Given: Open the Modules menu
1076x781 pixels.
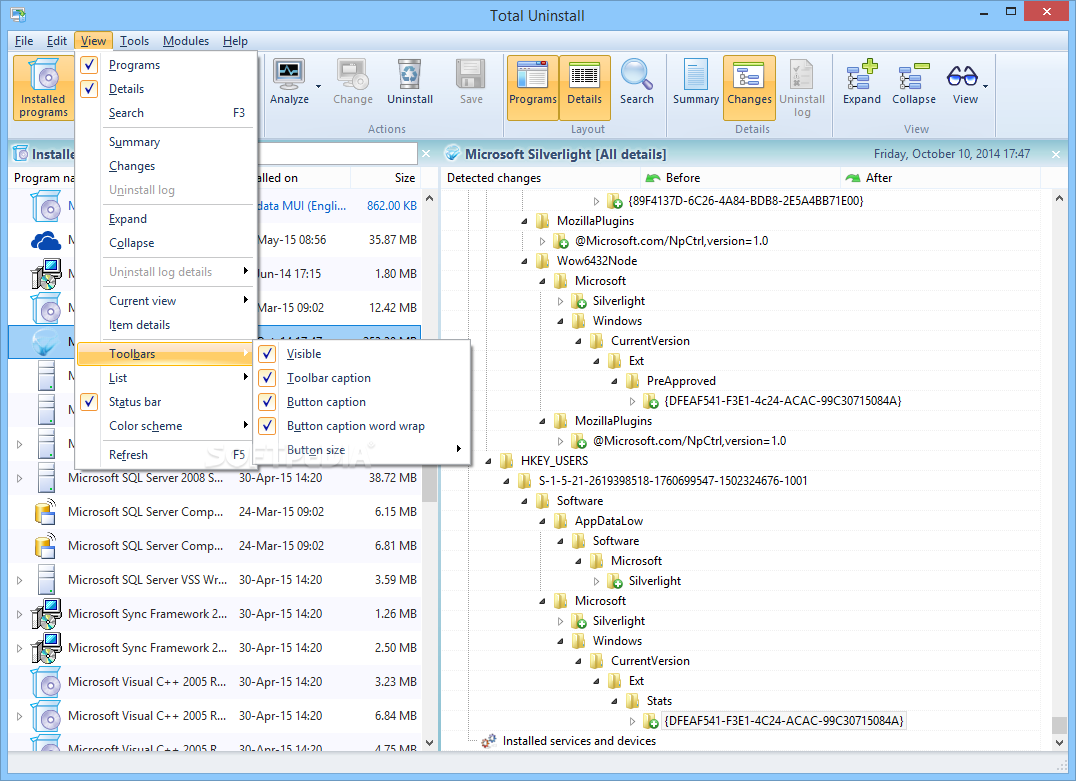Looking at the screenshot, I should tap(186, 40).
